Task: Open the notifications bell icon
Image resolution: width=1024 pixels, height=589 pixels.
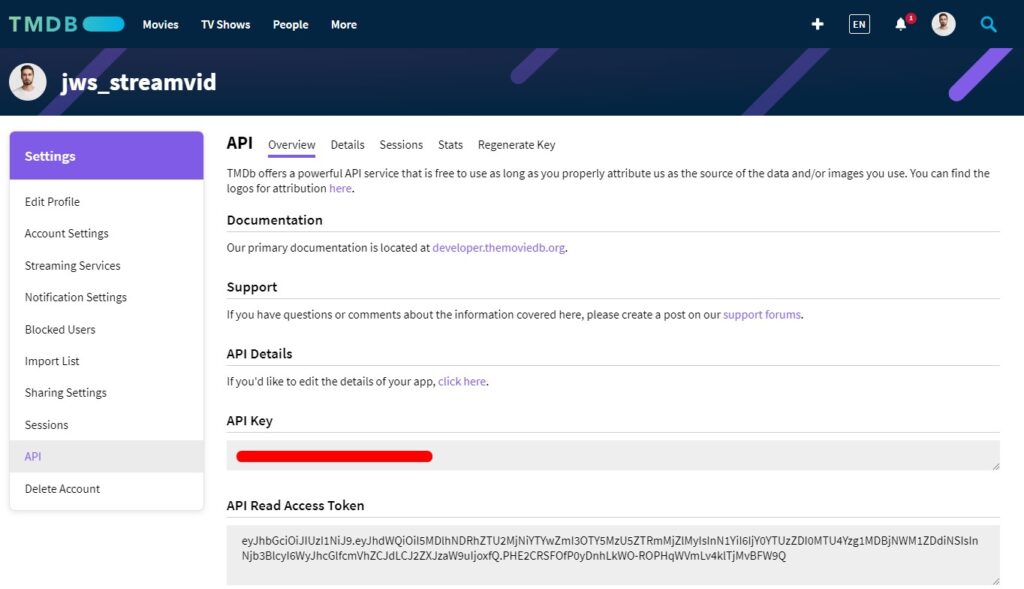Action: point(901,25)
